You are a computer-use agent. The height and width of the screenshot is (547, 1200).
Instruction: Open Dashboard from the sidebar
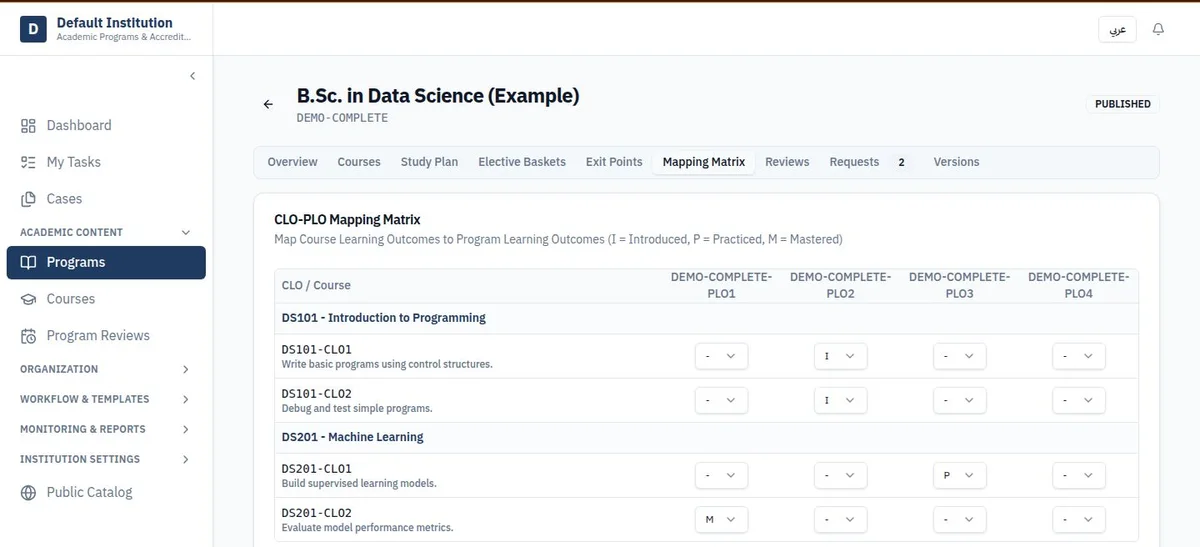coord(106,126)
